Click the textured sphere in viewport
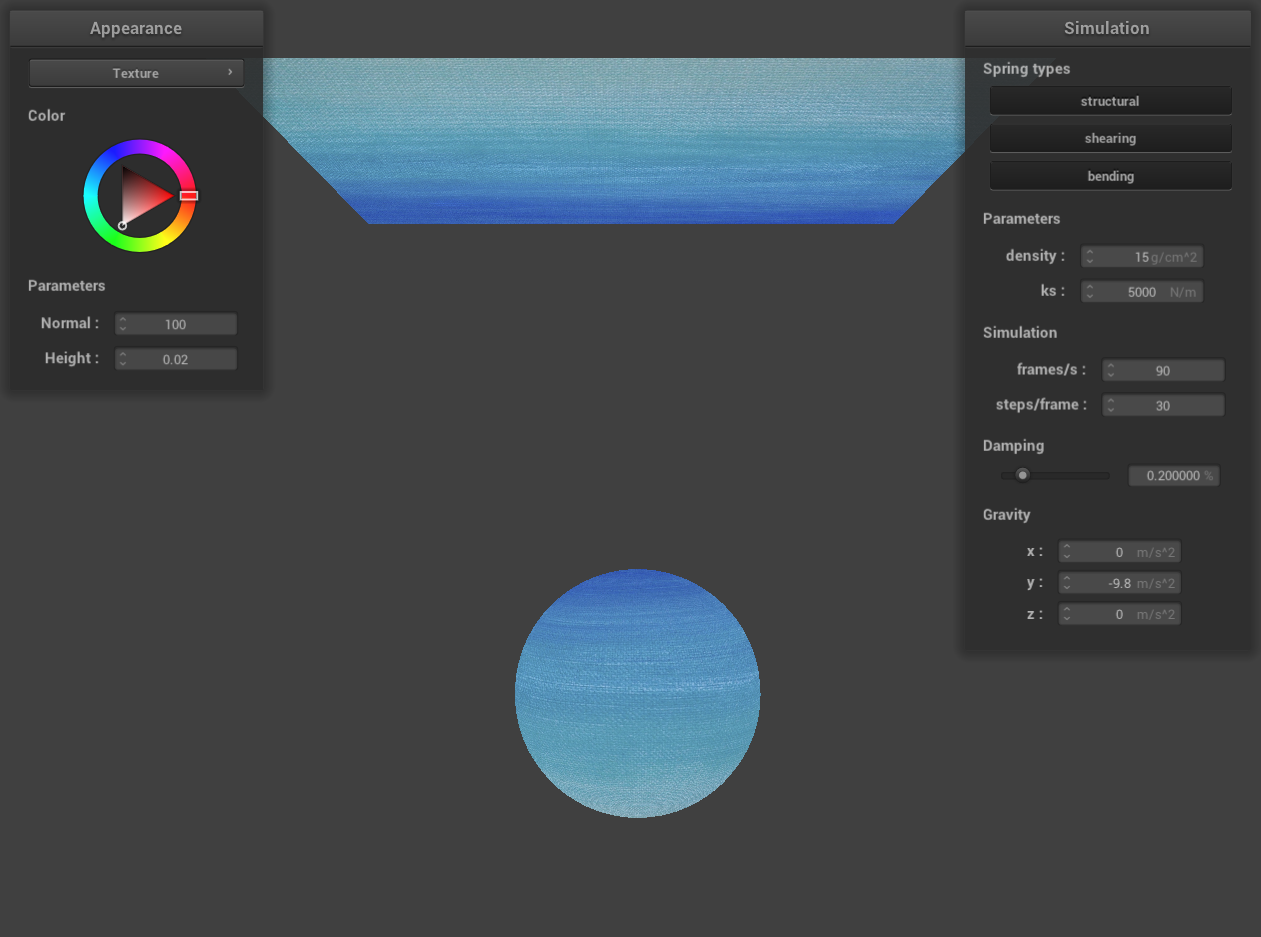The image size is (1261, 937). click(637, 693)
